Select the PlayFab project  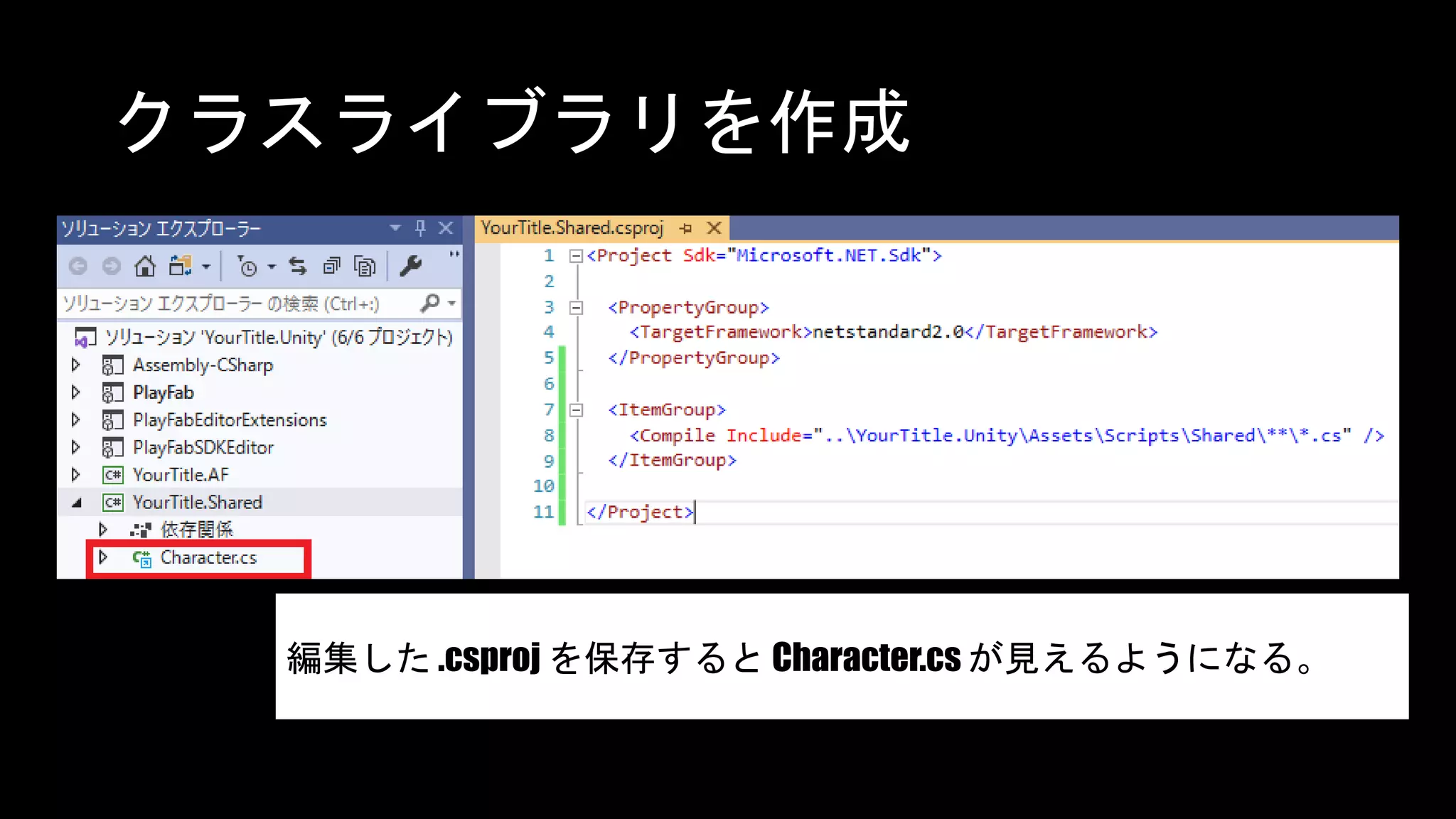[164, 392]
